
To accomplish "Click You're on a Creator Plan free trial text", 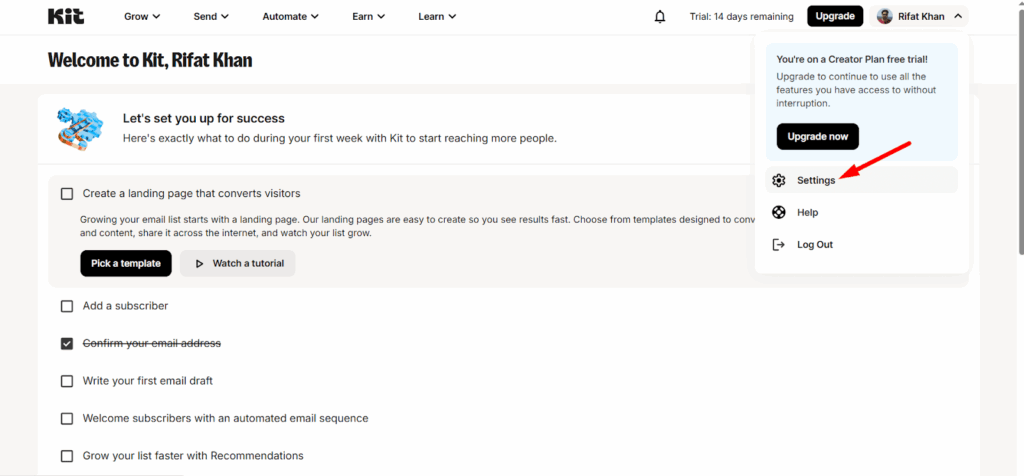I will coord(852,59).
